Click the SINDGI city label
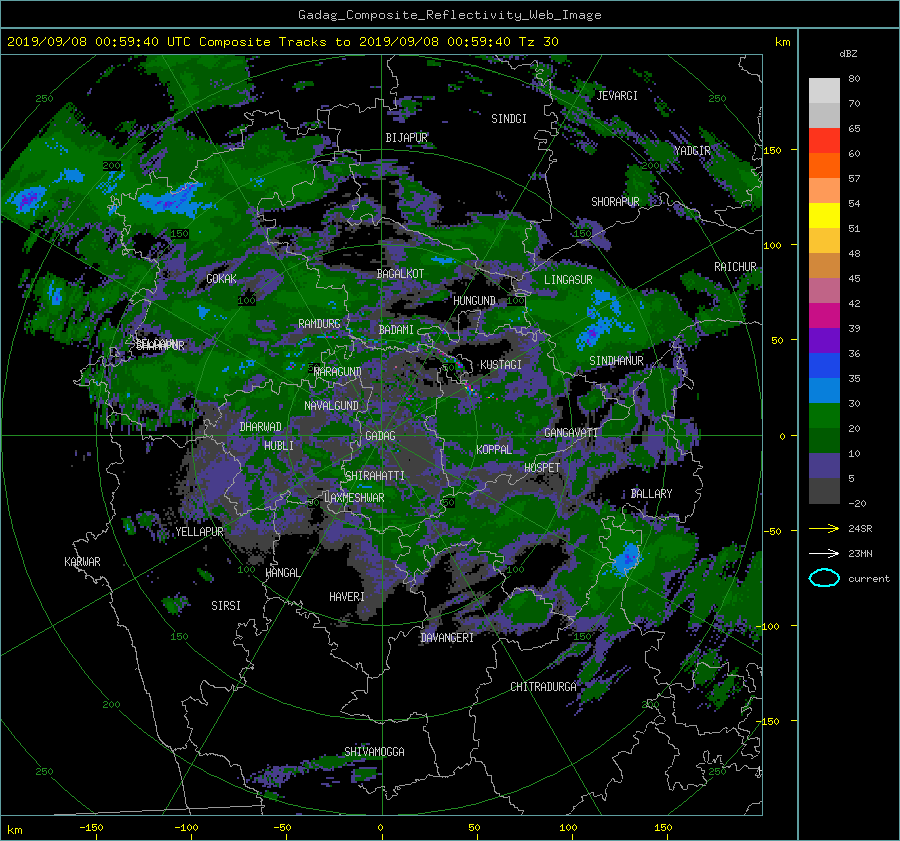The height and width of the screenshot is (841, 900). click(x=509, y=119)
